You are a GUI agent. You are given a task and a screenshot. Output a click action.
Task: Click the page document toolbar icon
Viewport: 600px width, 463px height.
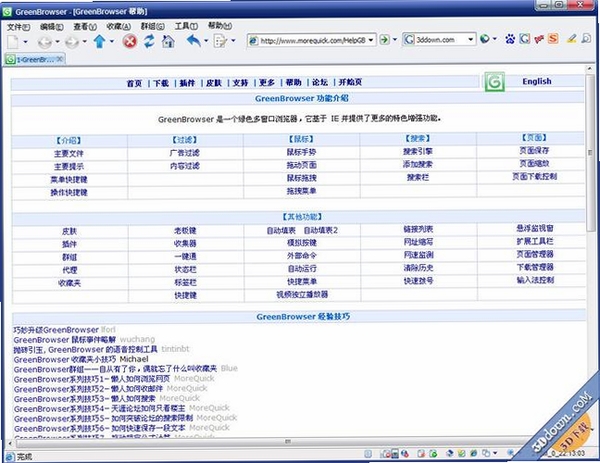(220, 41)
